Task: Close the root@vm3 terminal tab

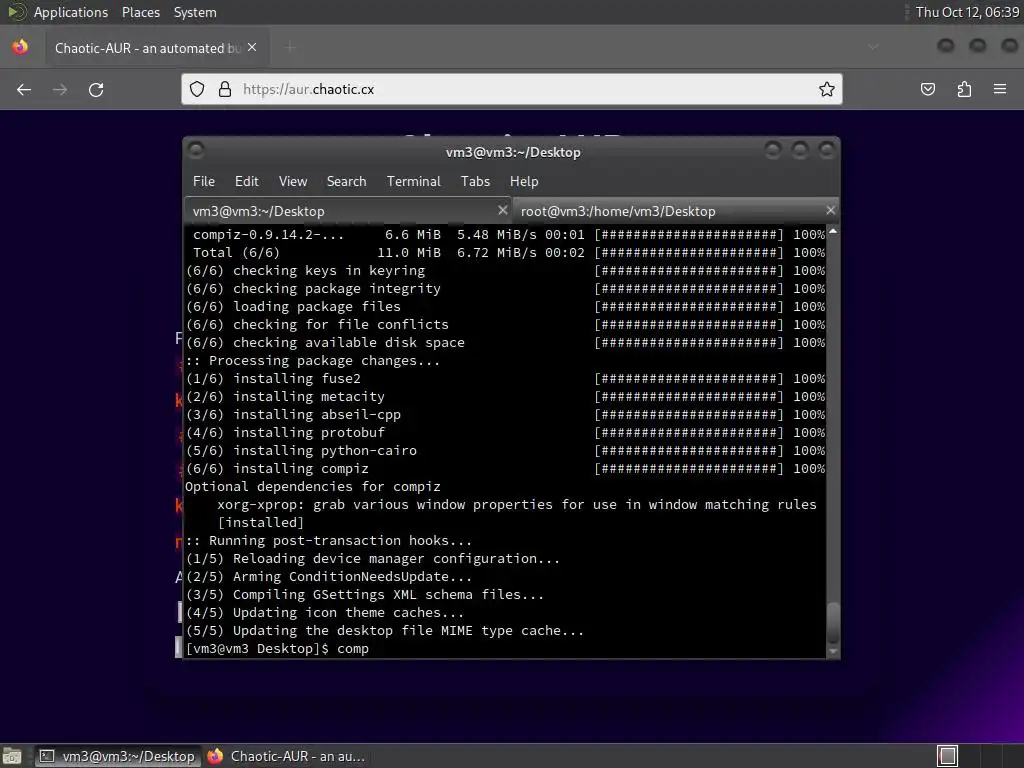Action: [830, 210]
